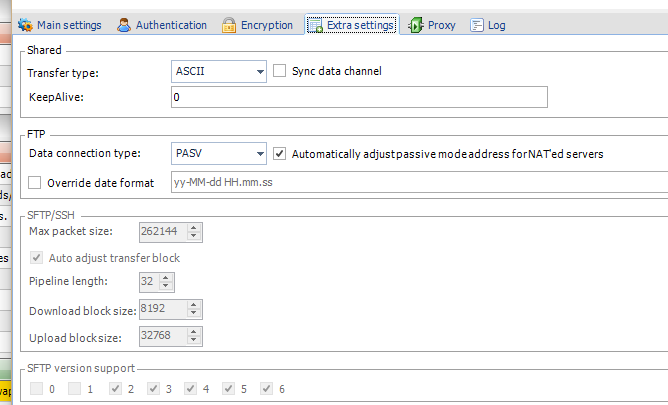Image resolution: width=668 pixels, height=405 pixels.
Task: Open the Transfer type ASCII dropdown
Action: click(x=260, y=71)
